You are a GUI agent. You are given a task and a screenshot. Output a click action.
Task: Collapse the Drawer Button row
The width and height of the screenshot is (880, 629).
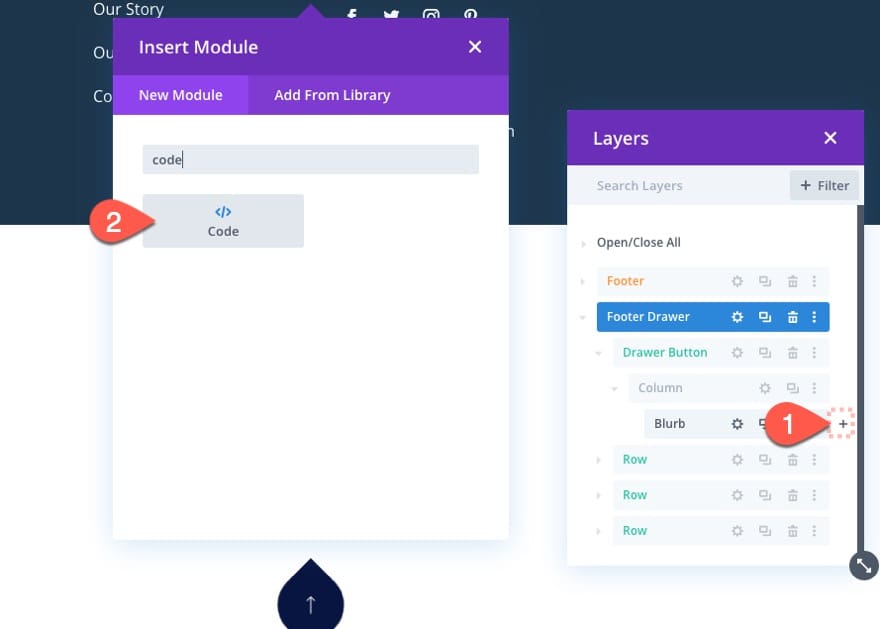pos(599,353)
